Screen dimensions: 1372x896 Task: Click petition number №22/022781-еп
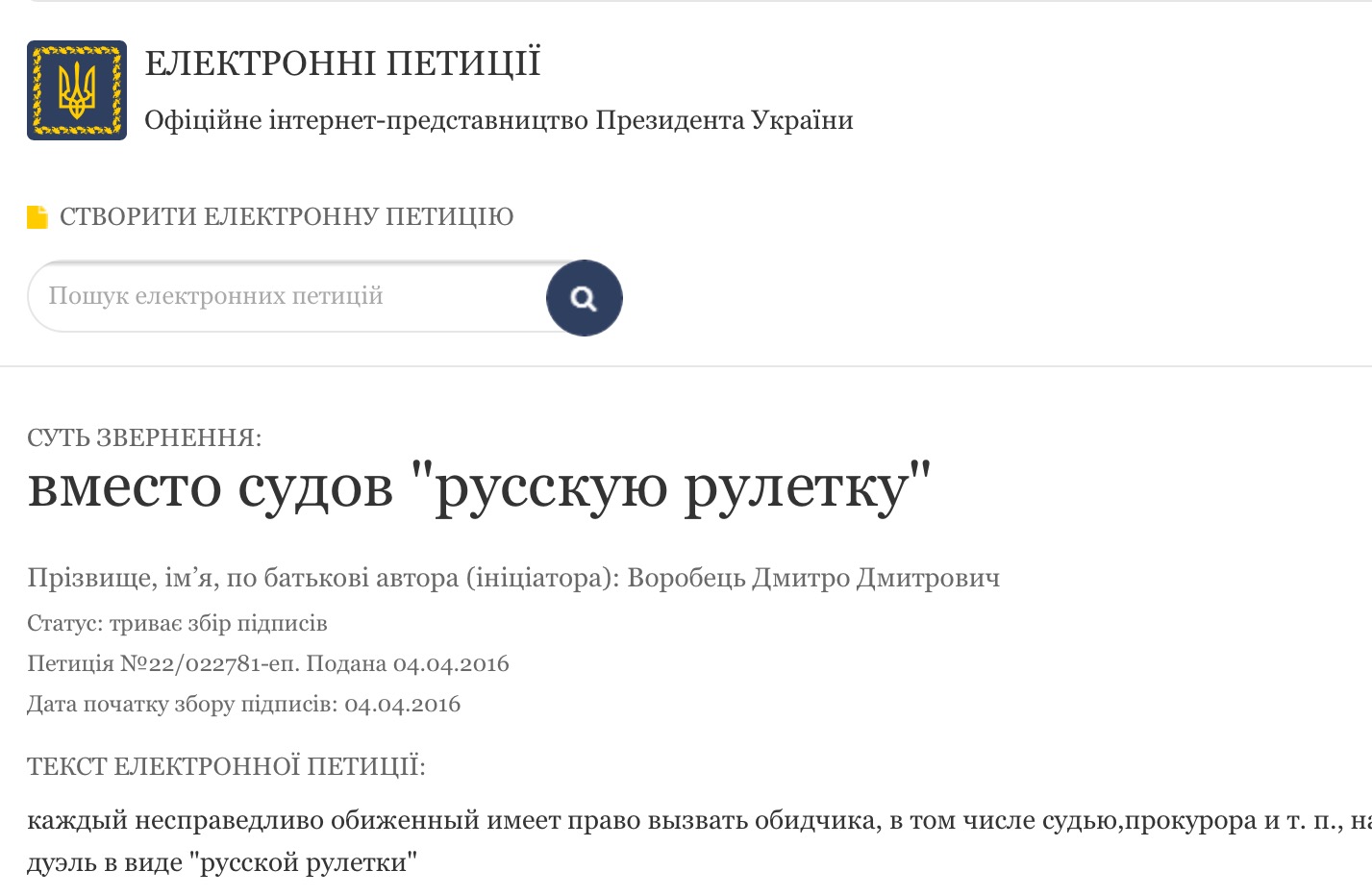pos(210,664)
